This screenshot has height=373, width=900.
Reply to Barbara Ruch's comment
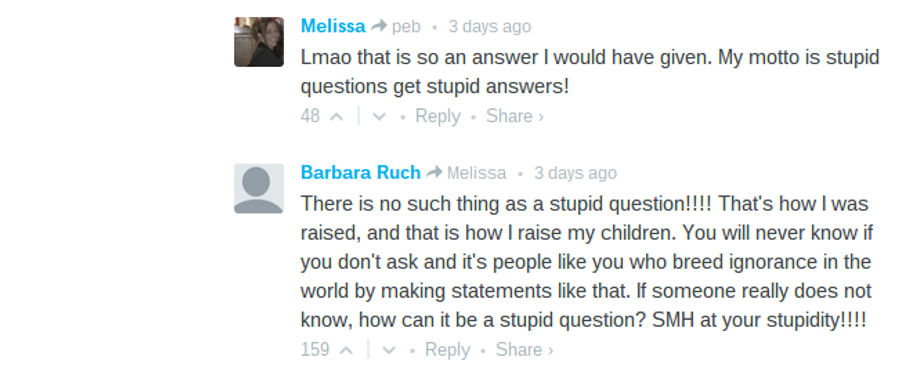pyautogui.click(x=448, y=350)
